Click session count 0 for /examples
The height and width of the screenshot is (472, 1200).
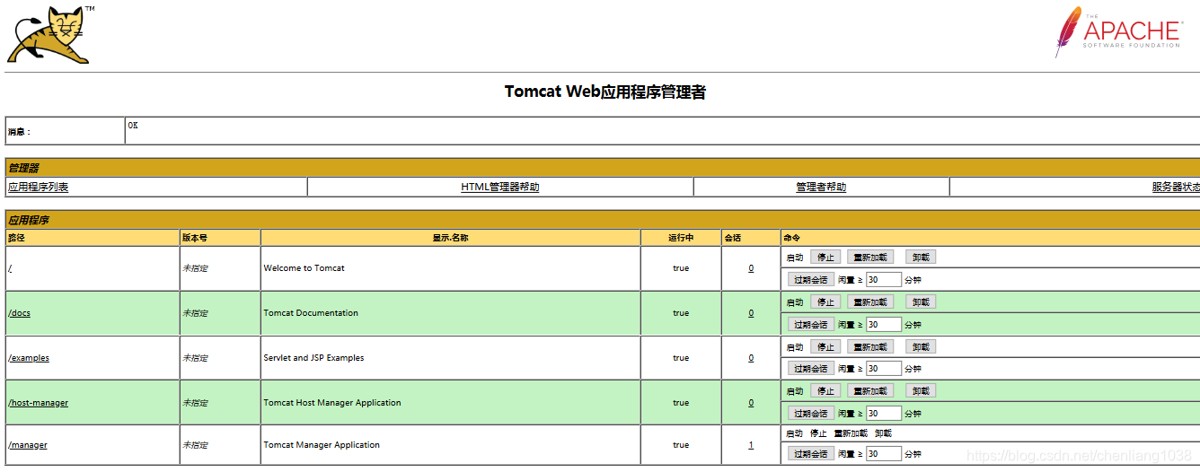pyautogui.click(x=751, y=358)
